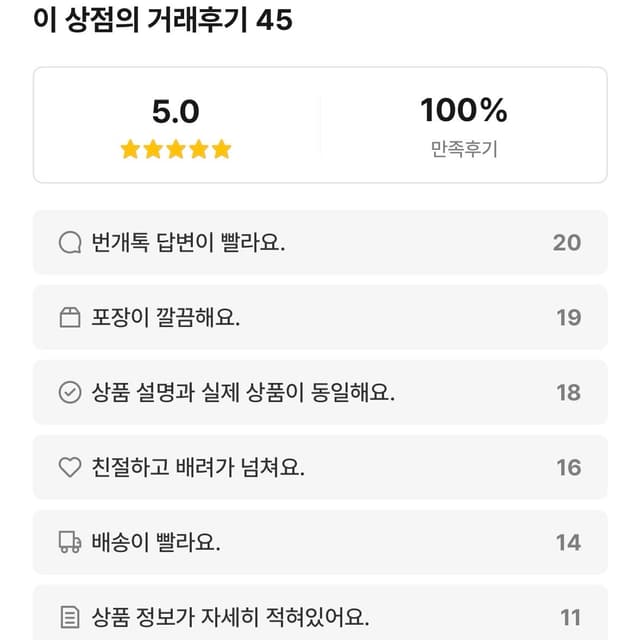Select the '포장이 깔끔해요.' review row
The height and width of the screenshot is (640, 640).
click(x=320, y=317)
